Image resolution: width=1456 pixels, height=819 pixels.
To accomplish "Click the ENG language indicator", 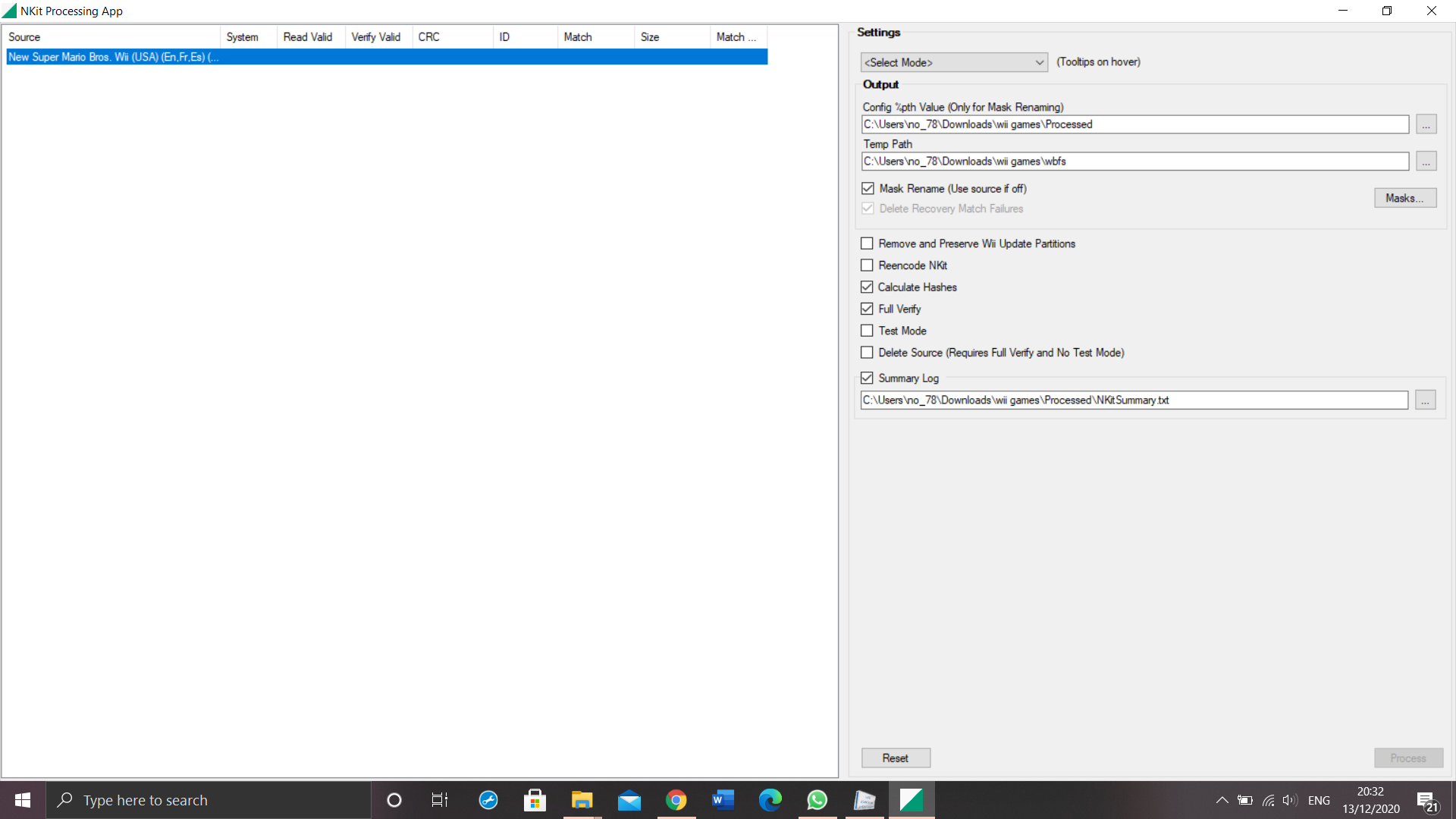I will [x=1319, y=800].
